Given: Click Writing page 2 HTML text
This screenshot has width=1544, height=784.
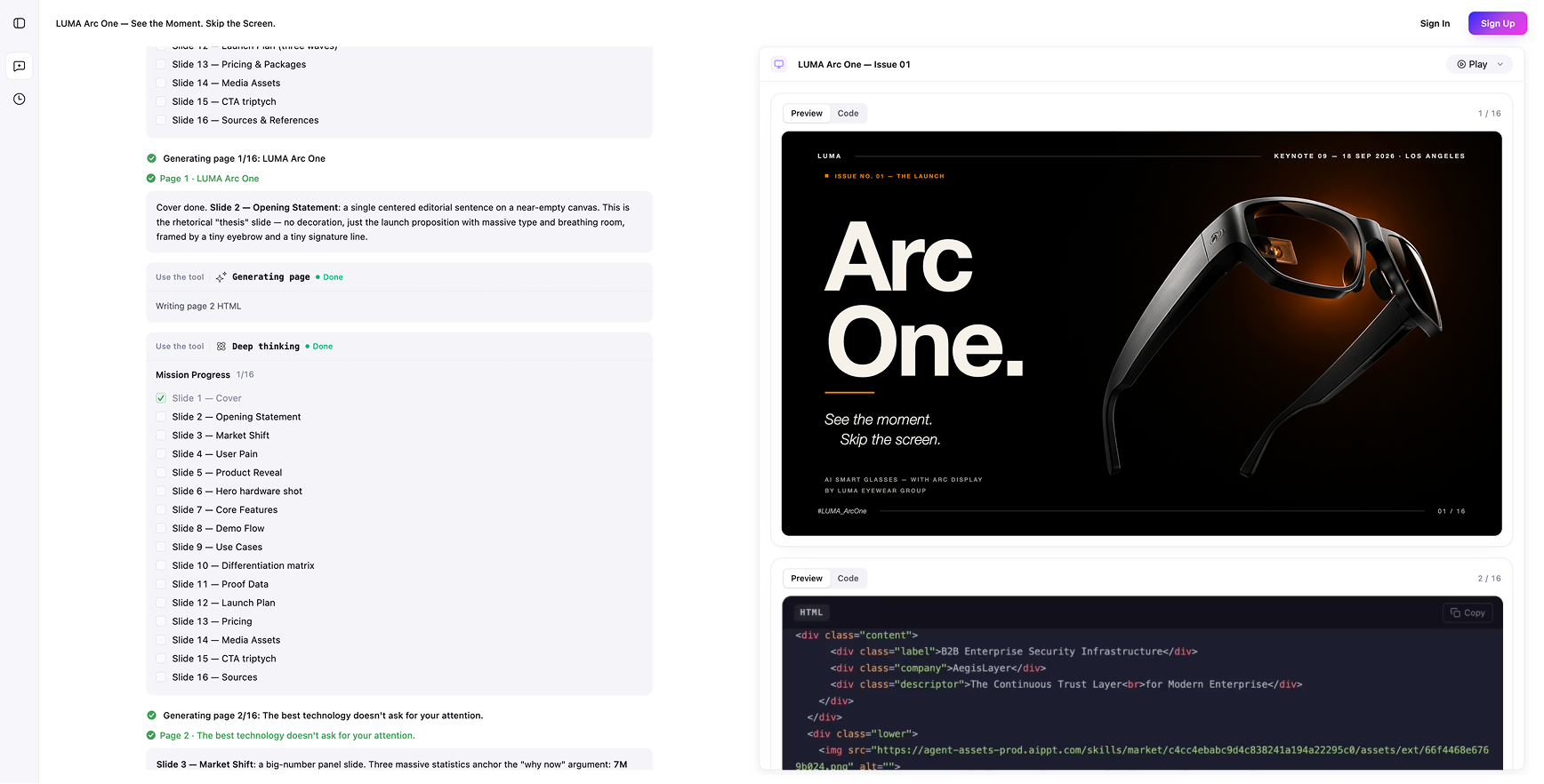Looking at the screenshot, I should click(198, 307).
